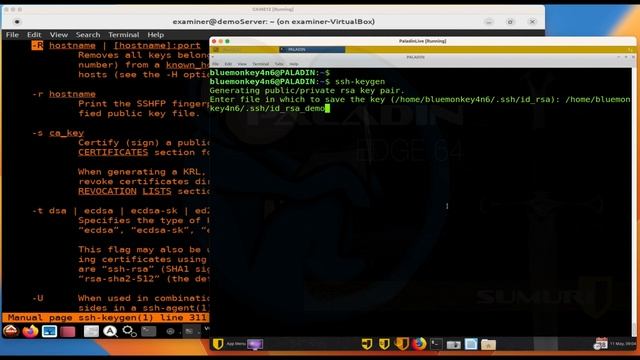Click 'Generating public/private rsa key pair.' line
Viewport: 640px width, 360px height.
[307, 91]
